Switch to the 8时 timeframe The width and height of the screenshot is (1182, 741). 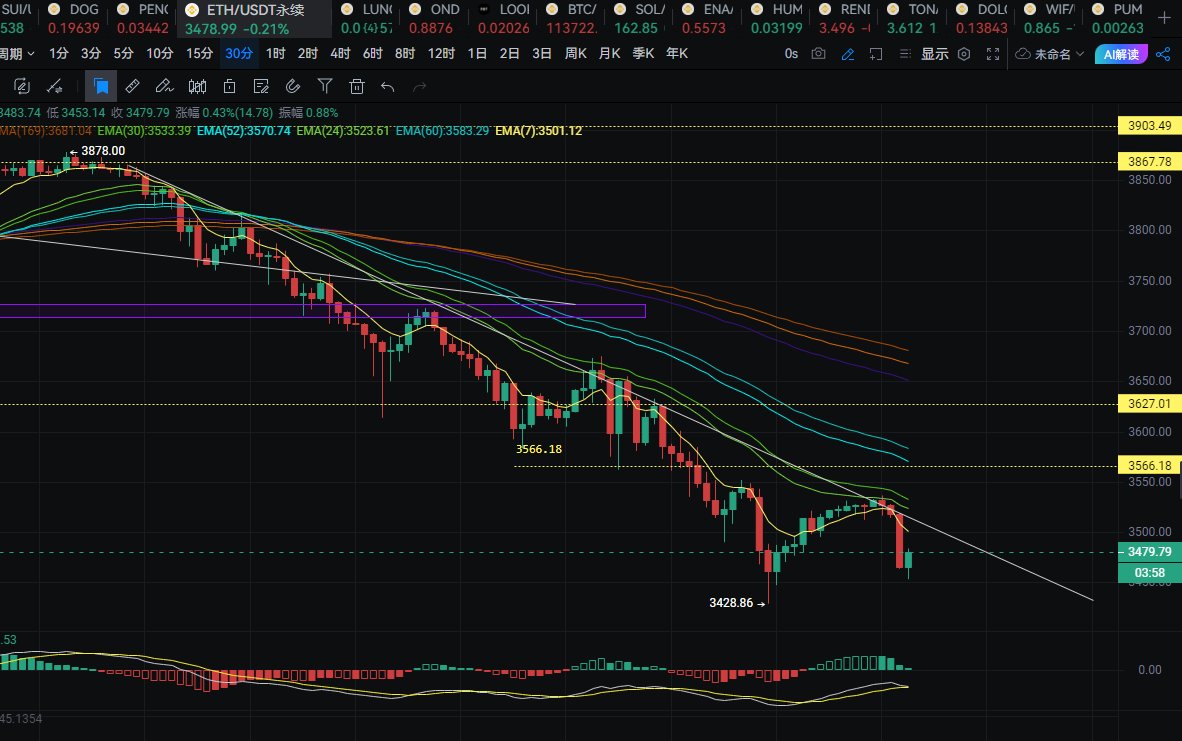[405, 54]
